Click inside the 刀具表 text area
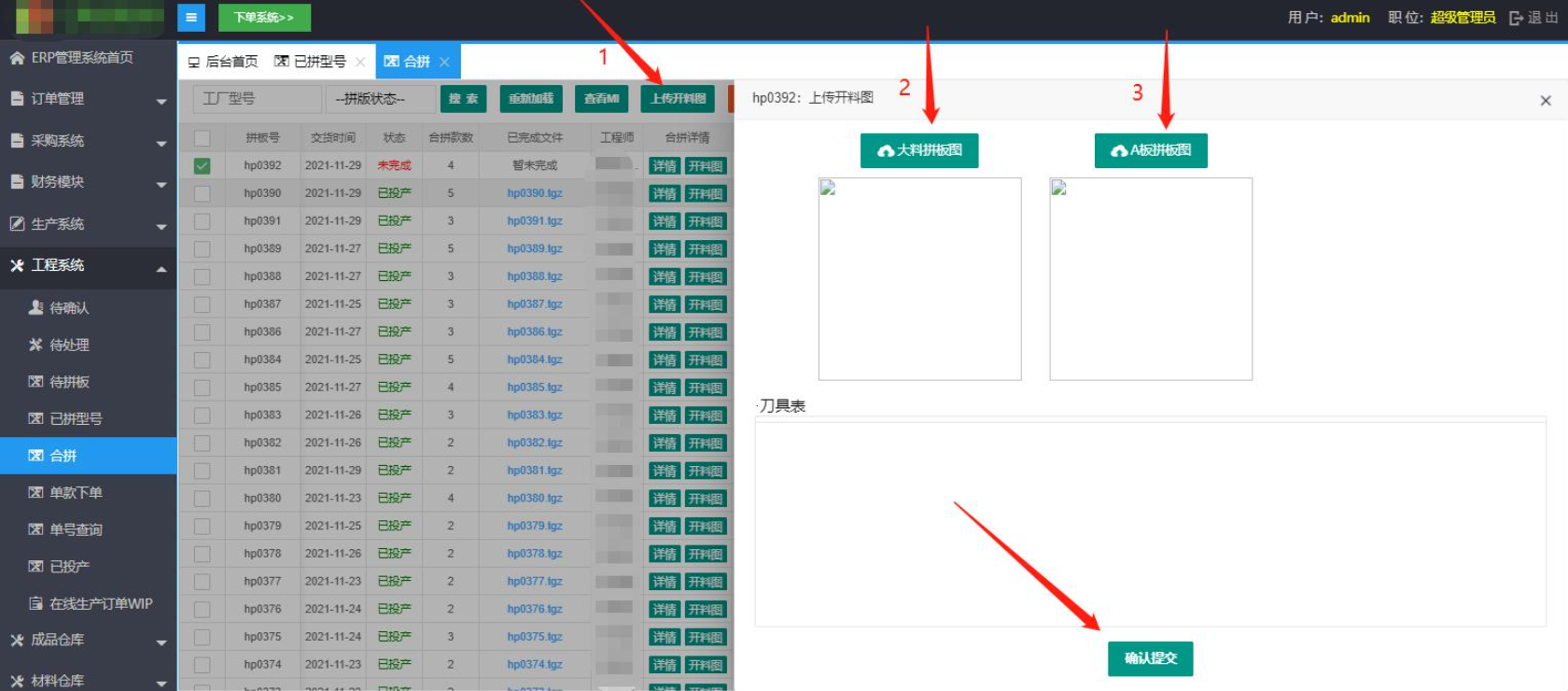 click(x=1151, y=524)
